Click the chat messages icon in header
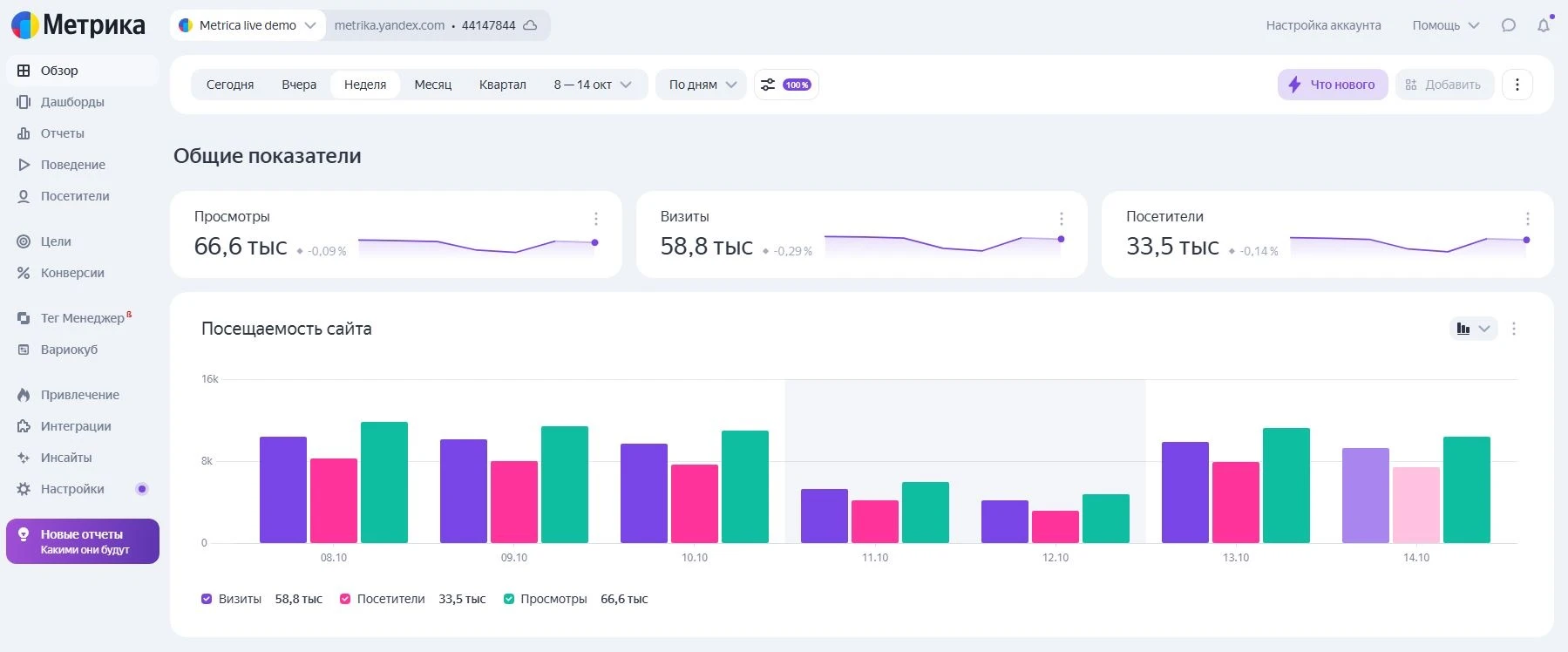The image size is (1568, 652). (1509, 25)
